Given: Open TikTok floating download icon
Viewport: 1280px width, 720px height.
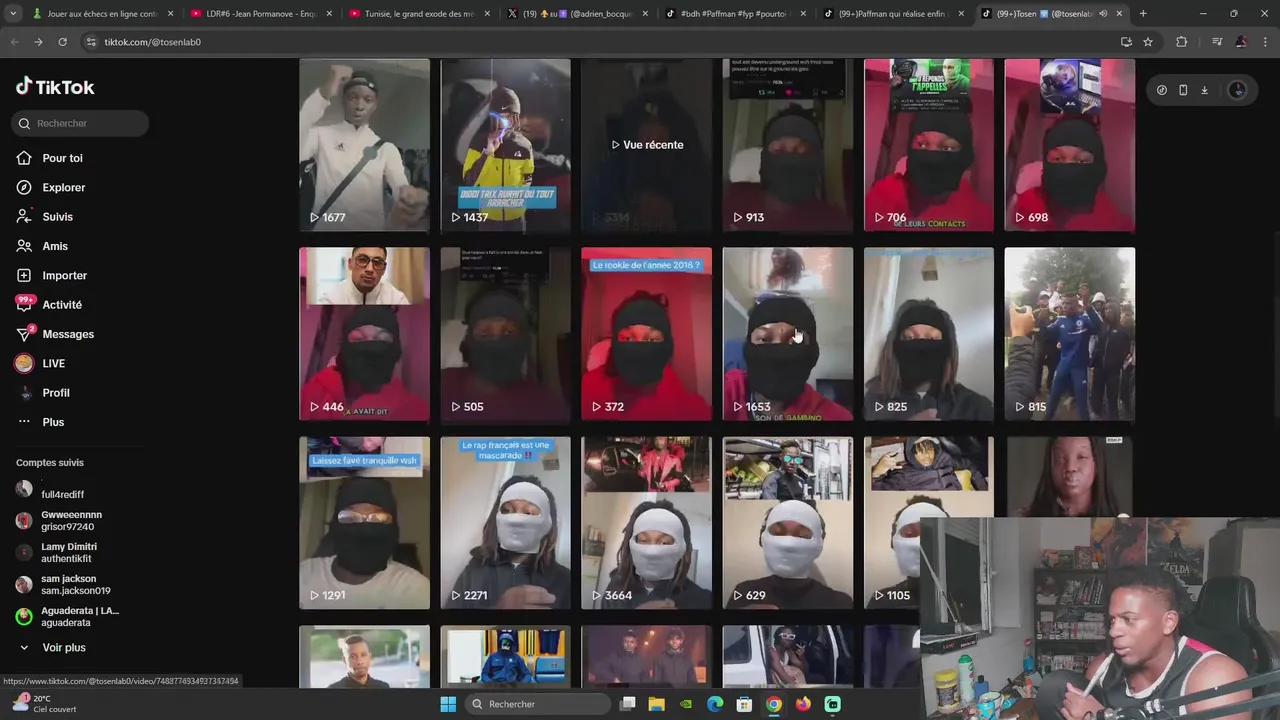Looking at the screenshot, I should [1204, 90].
